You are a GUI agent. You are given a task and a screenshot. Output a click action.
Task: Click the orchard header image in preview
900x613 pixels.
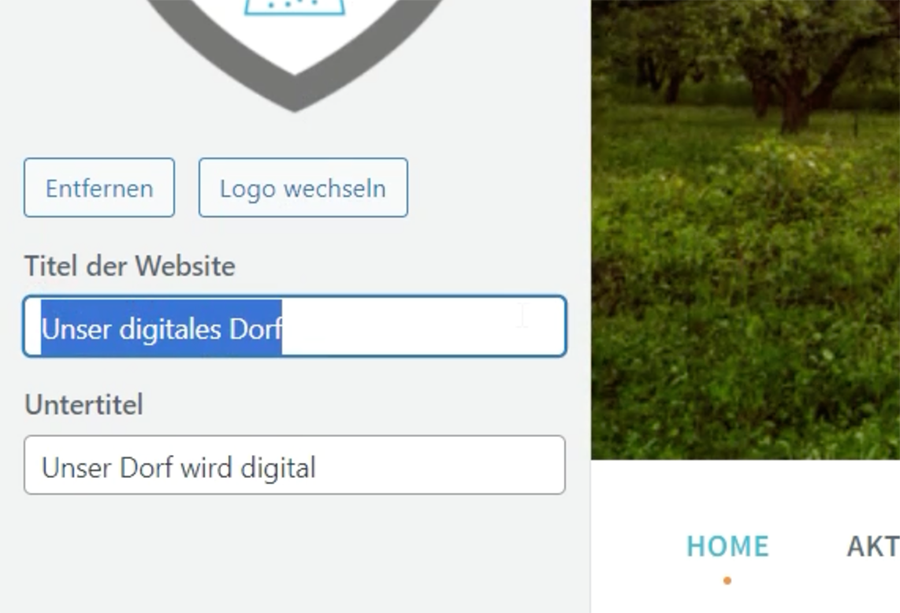[746, 230]
